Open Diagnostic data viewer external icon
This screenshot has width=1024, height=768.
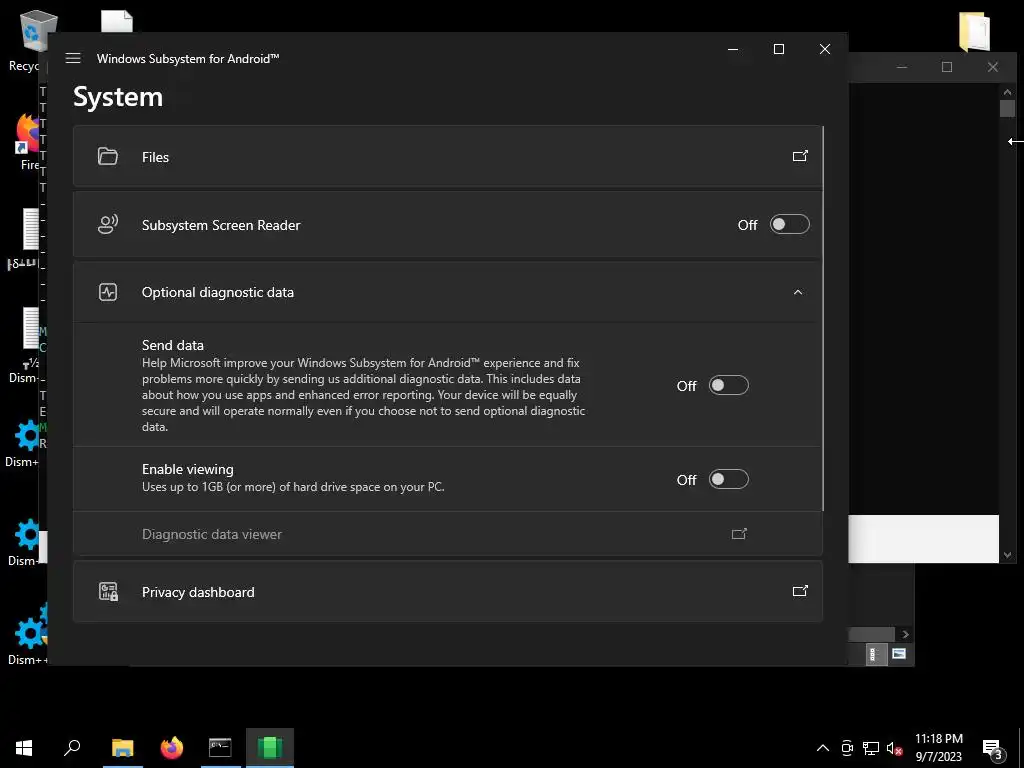[739, 534]
